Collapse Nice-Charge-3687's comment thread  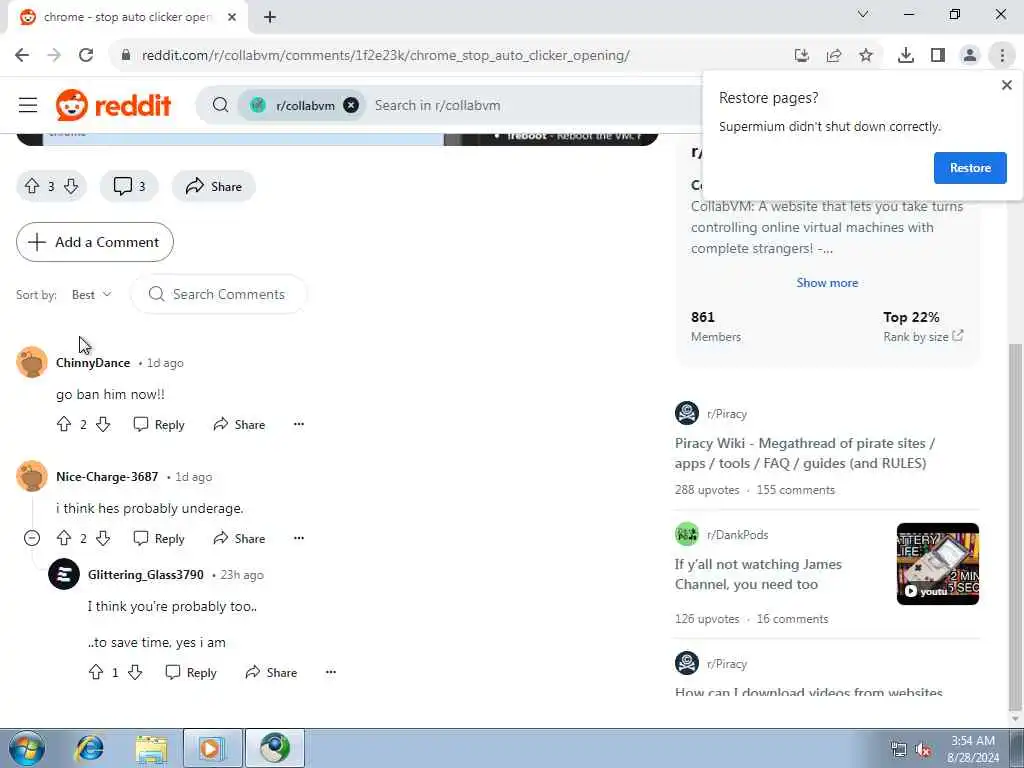coord(32,538)
